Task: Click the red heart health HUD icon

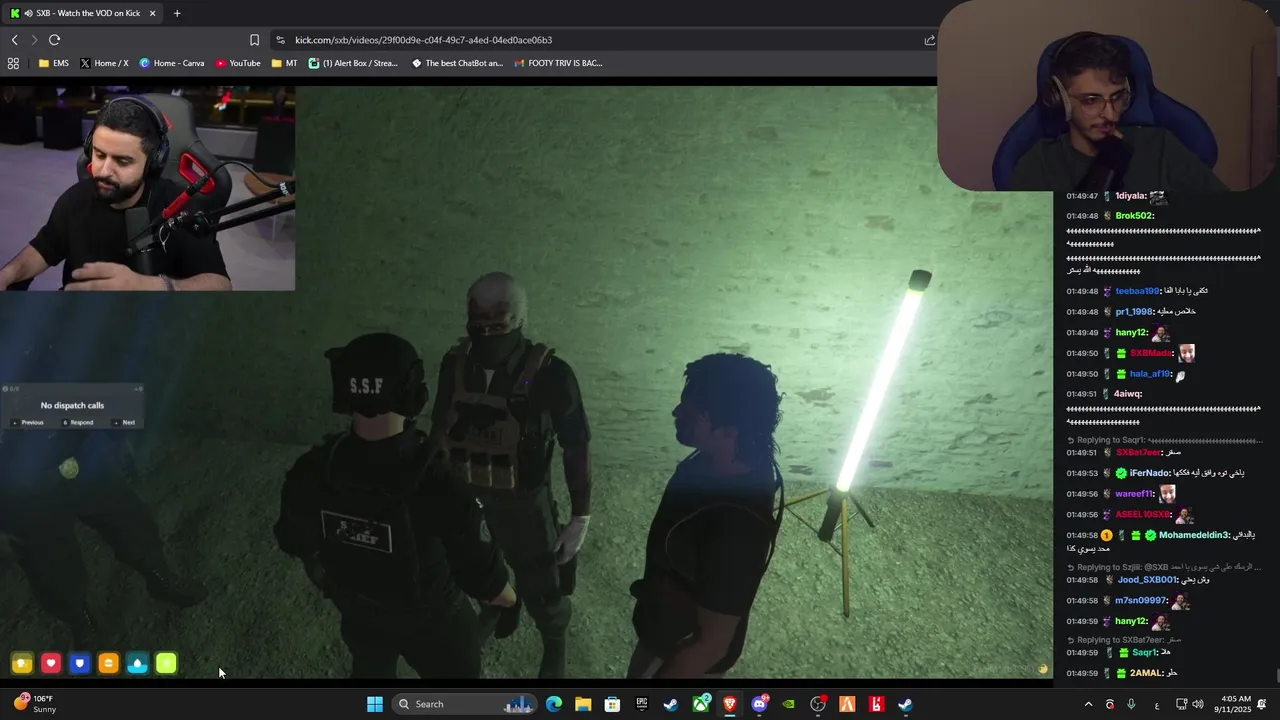Action: click(x=51, y=663)
